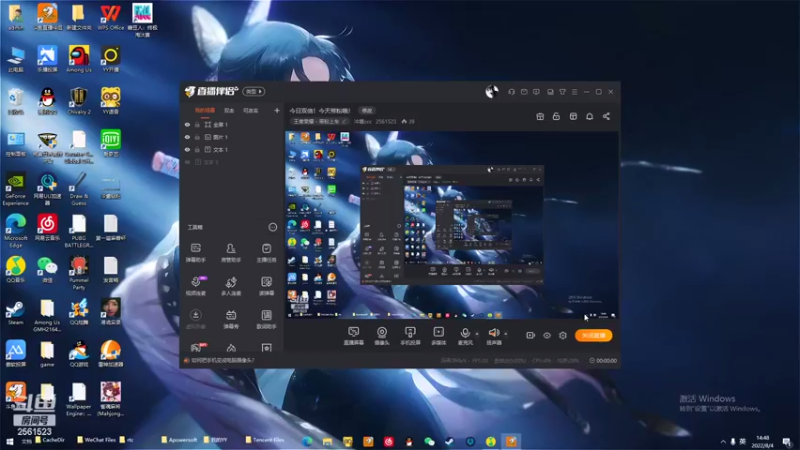Toggle lock on the 图片 1 layer
The height and width of the screenshot is (450, 800).
(197, 137)
